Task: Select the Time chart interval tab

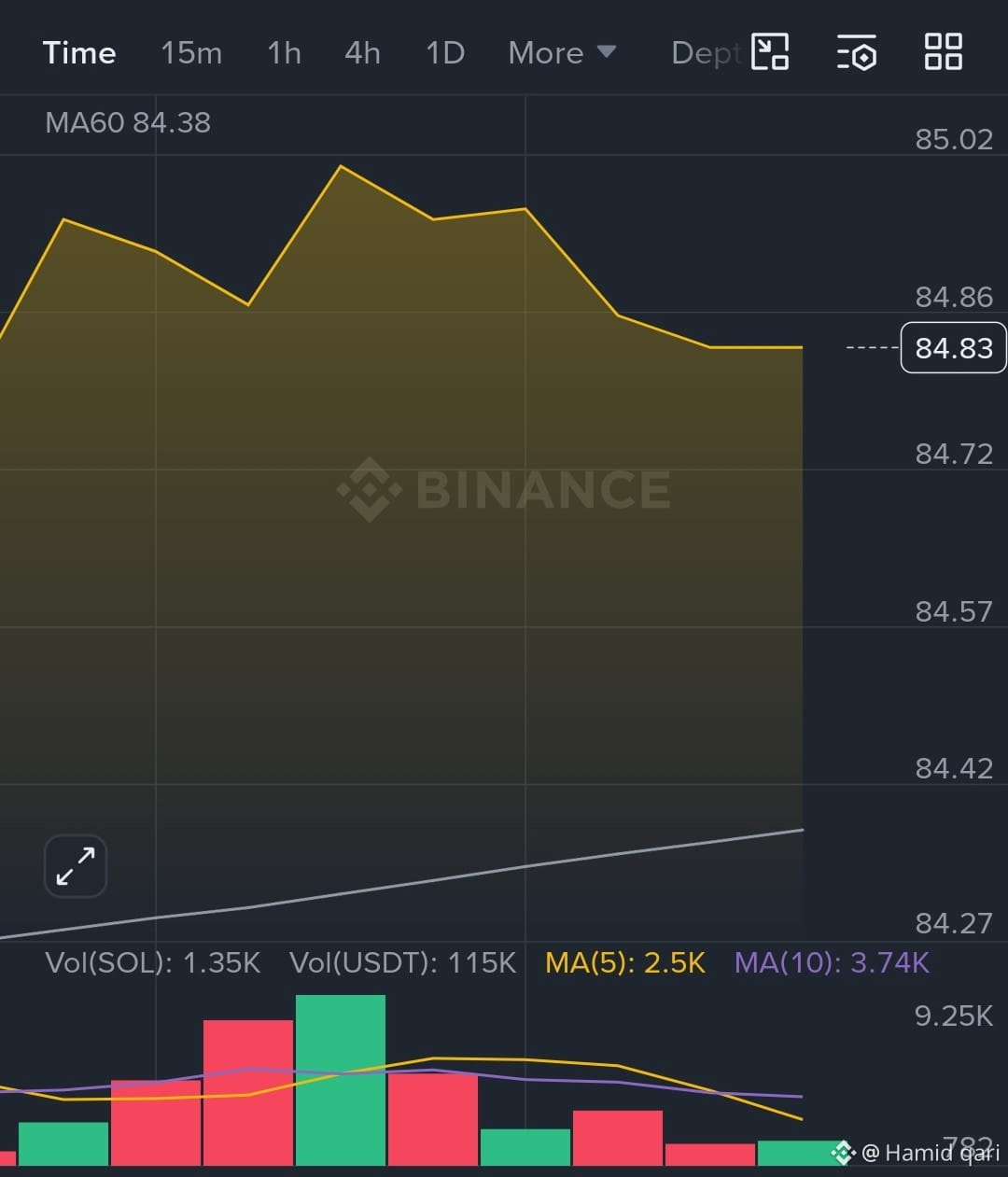Action: point(79,53)
